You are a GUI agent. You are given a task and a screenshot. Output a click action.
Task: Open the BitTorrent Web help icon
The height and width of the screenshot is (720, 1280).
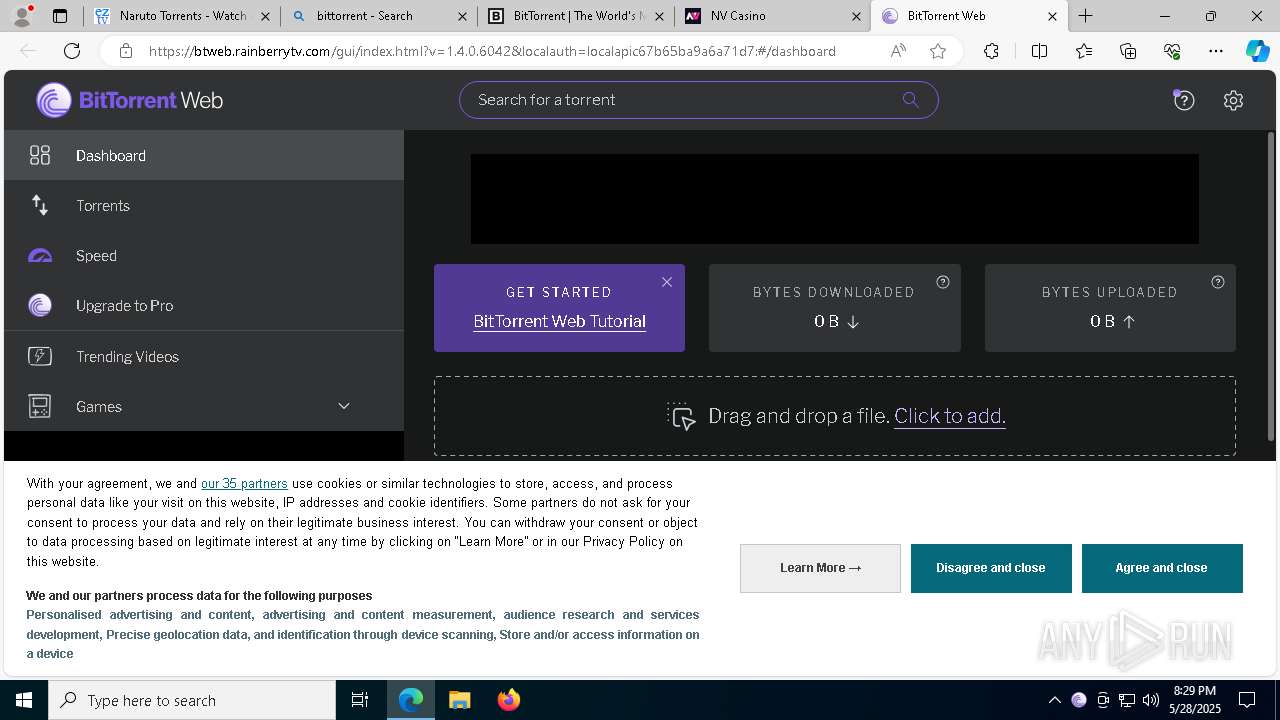[1184, 100]
